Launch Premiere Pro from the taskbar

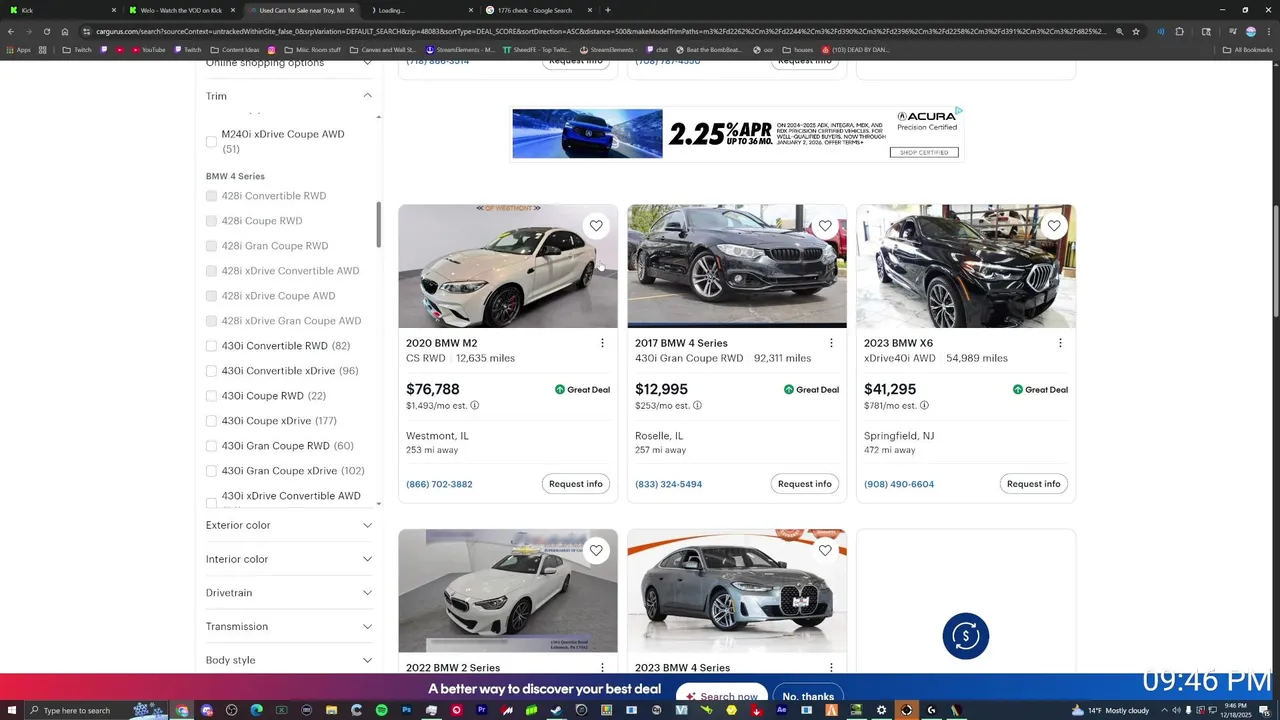pos(482,710)
